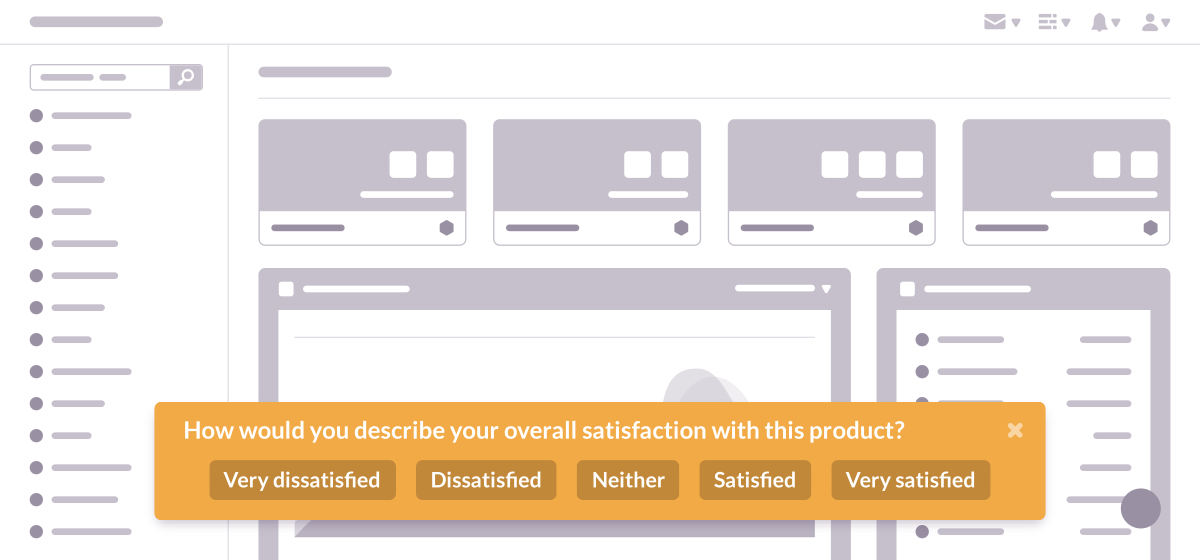
Task: Click the list view icon in header
Action: coord(1048,22)
